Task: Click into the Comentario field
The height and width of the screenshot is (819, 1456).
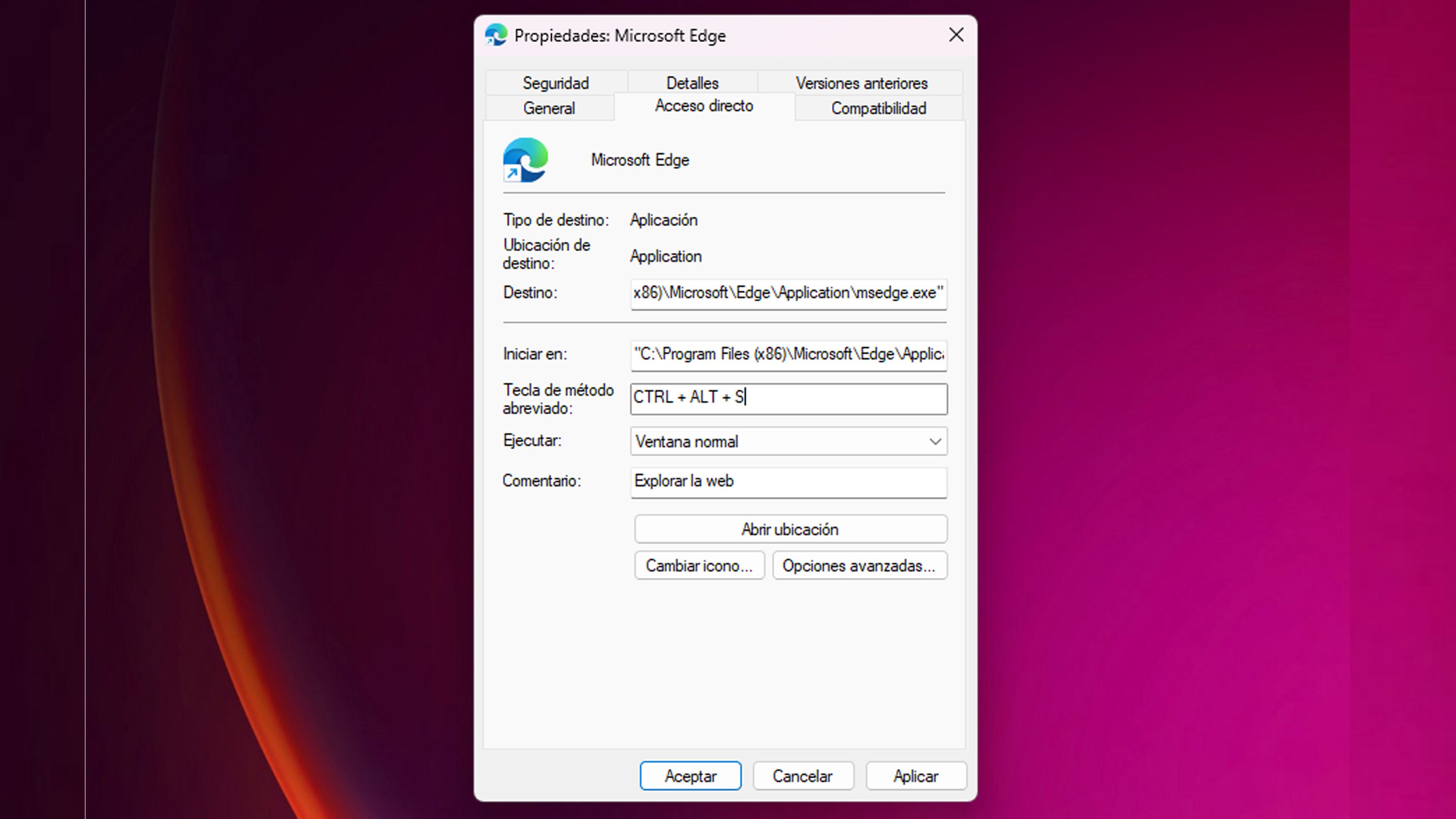Action: [x=789, y=482]
